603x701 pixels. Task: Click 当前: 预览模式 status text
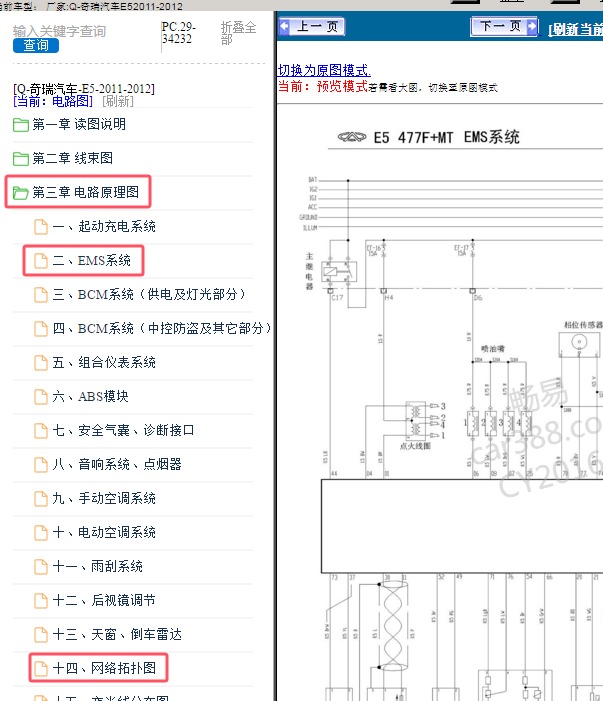tap(323, 86)
